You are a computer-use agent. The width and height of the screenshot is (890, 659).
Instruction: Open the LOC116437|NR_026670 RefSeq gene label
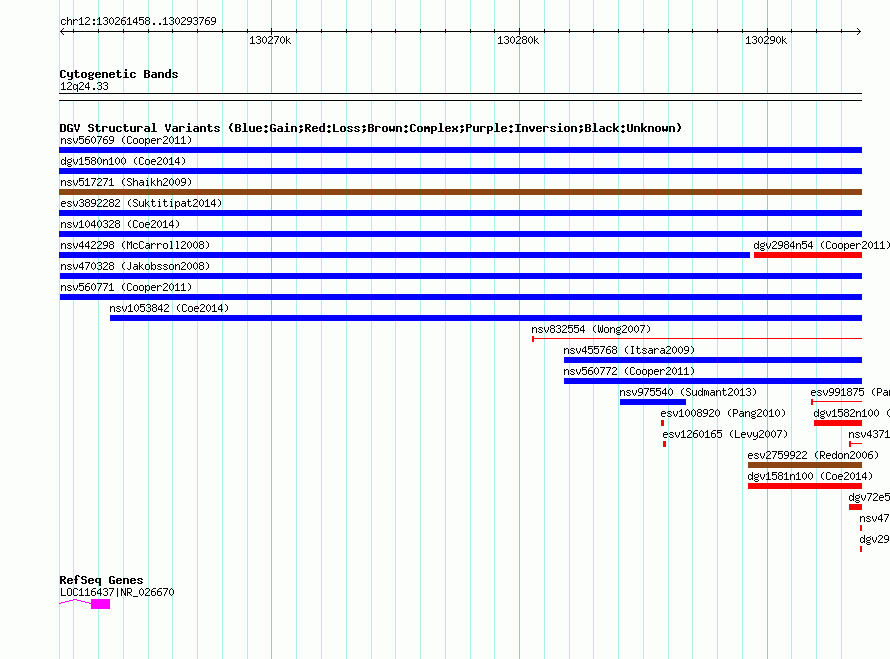pos(117,592)
